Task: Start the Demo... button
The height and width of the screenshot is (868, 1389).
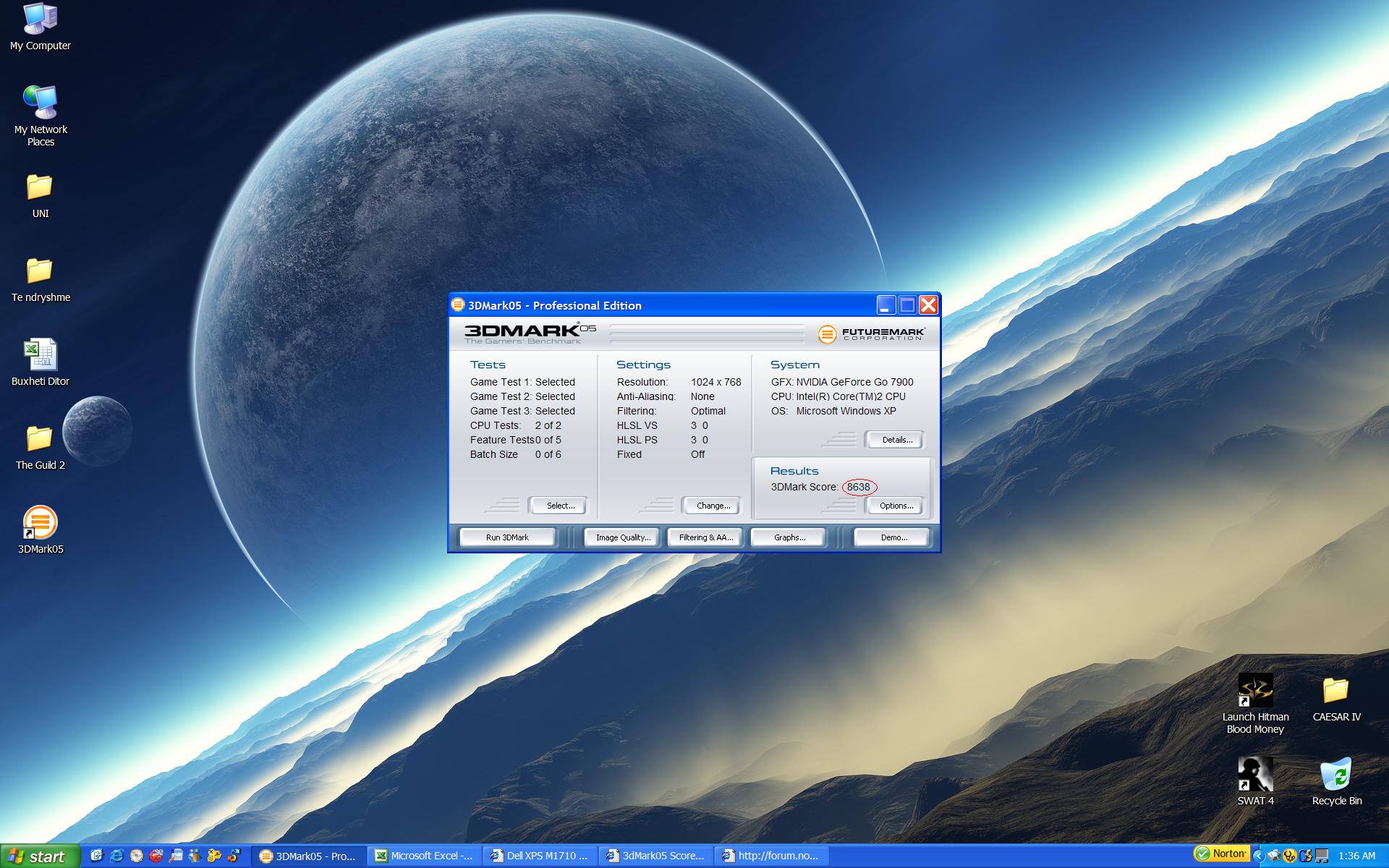Action: coord(892,537)
